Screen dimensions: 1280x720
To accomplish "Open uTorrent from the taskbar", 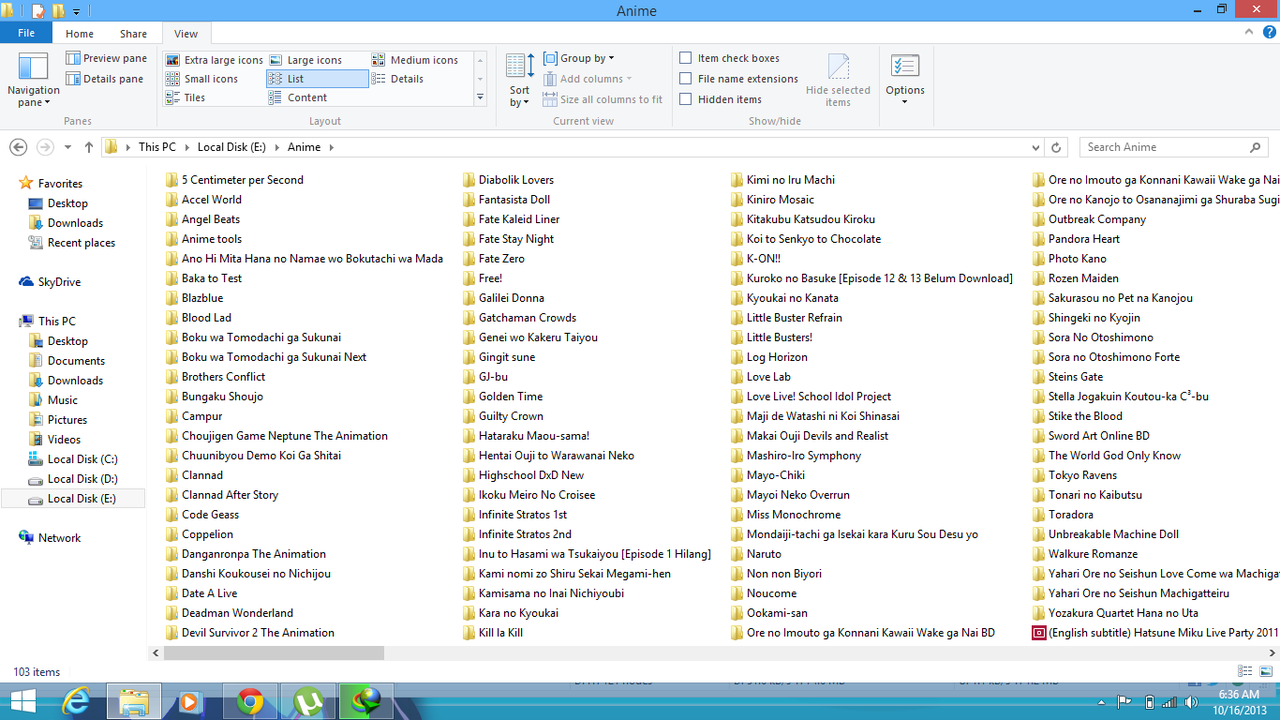I will click(308, 702).
